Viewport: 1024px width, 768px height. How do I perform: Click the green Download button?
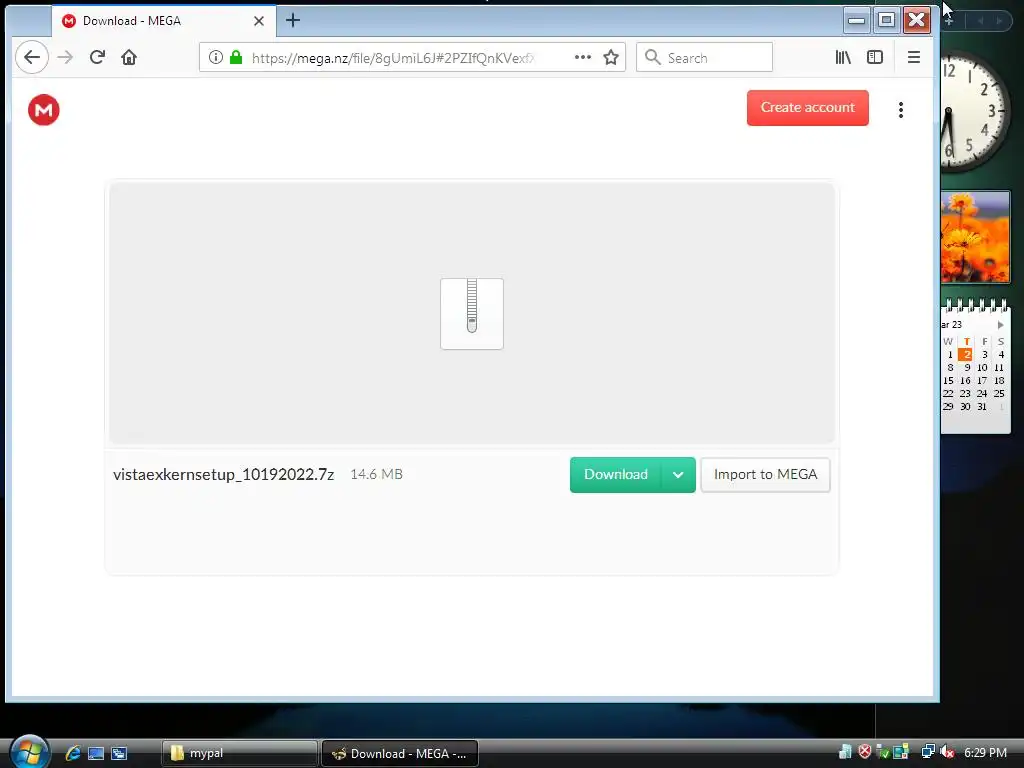pyautogui.click(x=615, y=475)
